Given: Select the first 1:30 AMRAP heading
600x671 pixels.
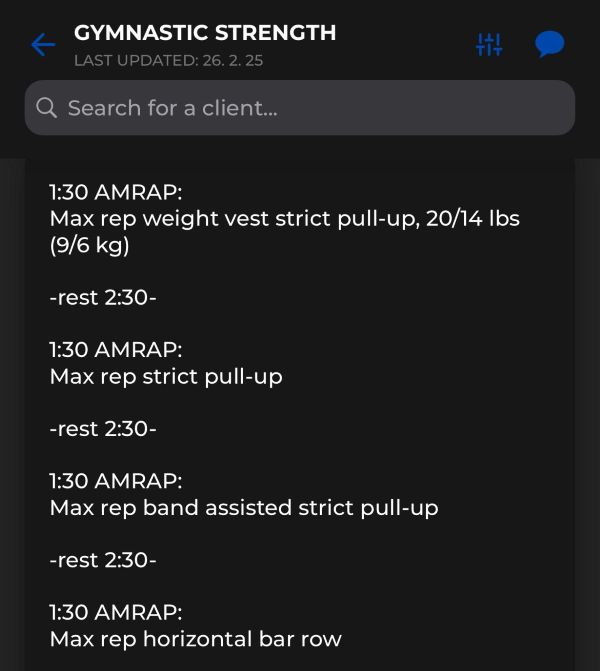Looking at the screenshot, I should pyautogui.click(x=116, y=192).
